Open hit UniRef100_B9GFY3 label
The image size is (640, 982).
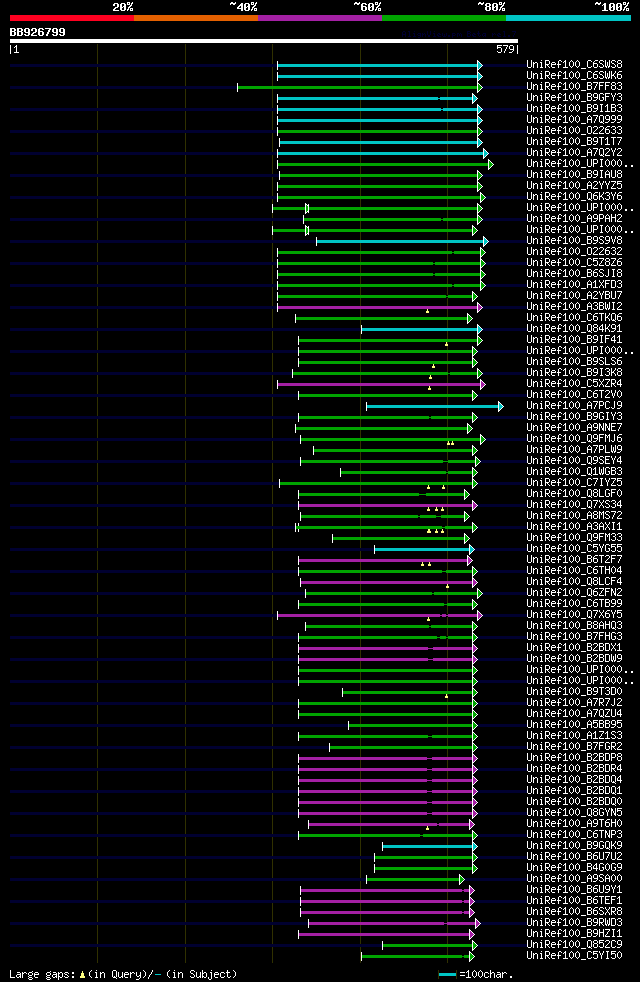pyautogui.click(x=574, y=98)
